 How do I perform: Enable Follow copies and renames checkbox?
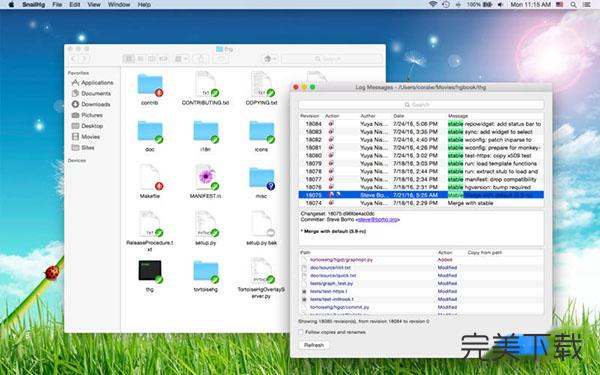click(x=301, y=332)
